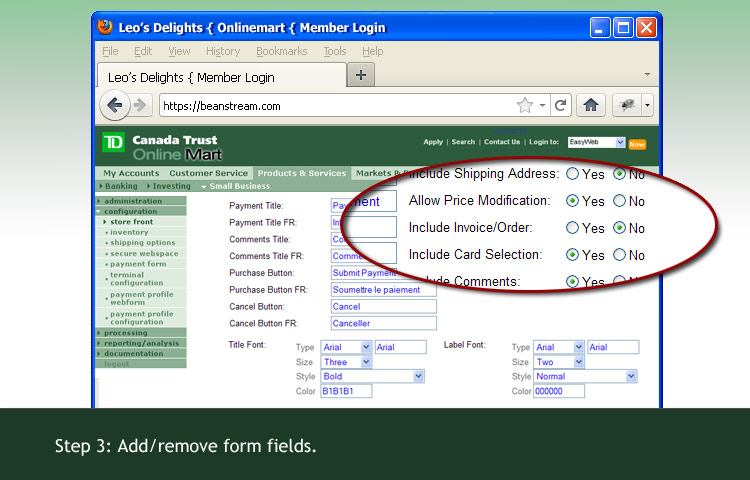Switch to My Accounts tab
Viewport: 750px width, 480px height.
[131, 173]
